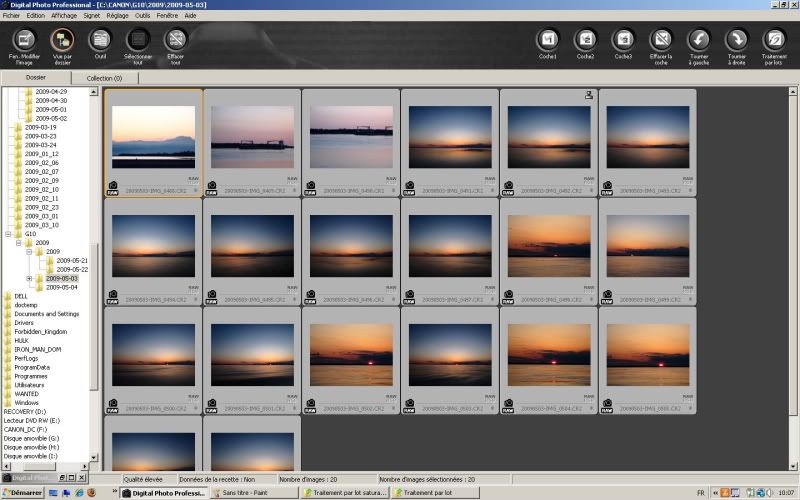Open the Fenêtre menu
This screenshot has width=800, height=500.
coord(167,16)
